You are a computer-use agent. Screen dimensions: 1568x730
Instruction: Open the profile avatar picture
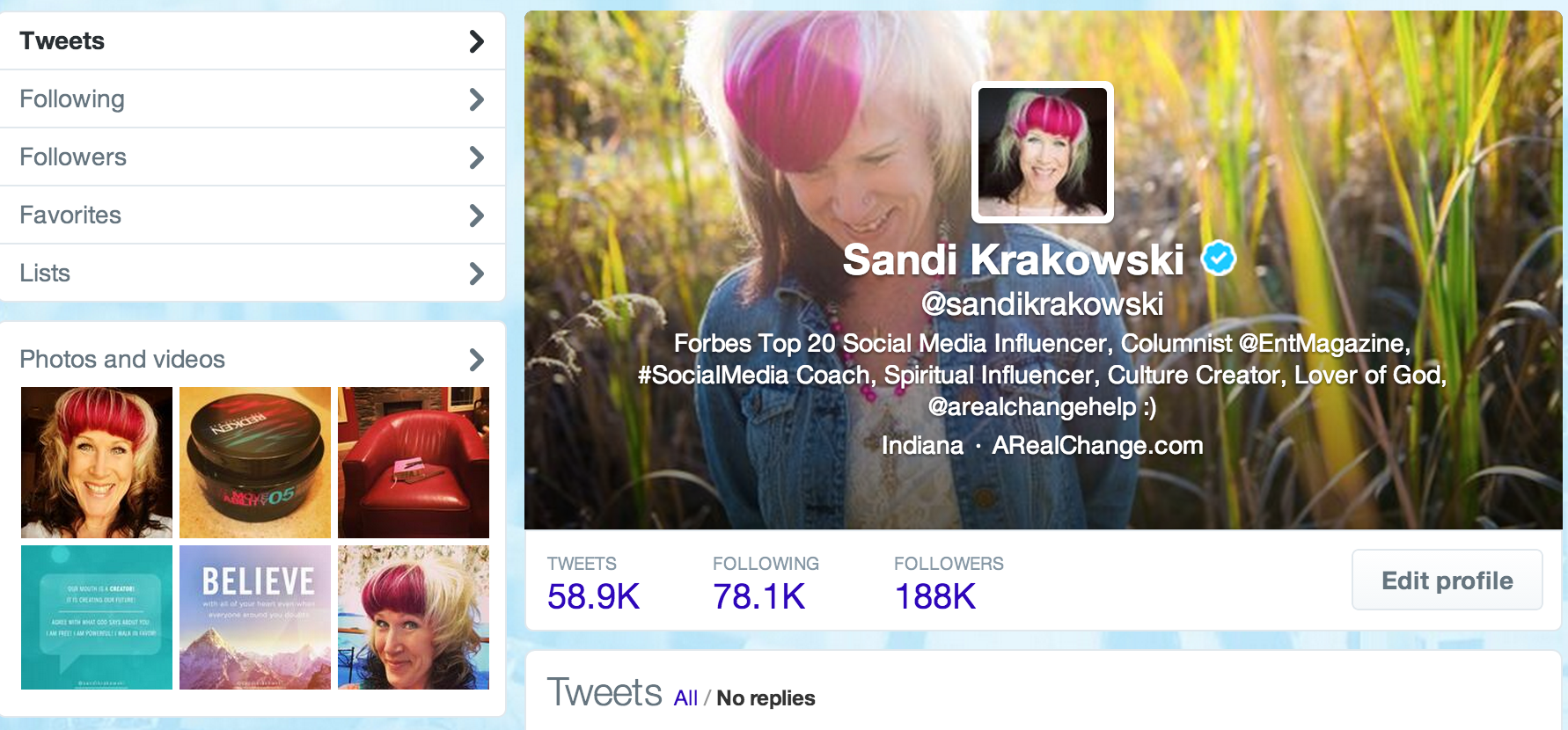point(1043,152)
